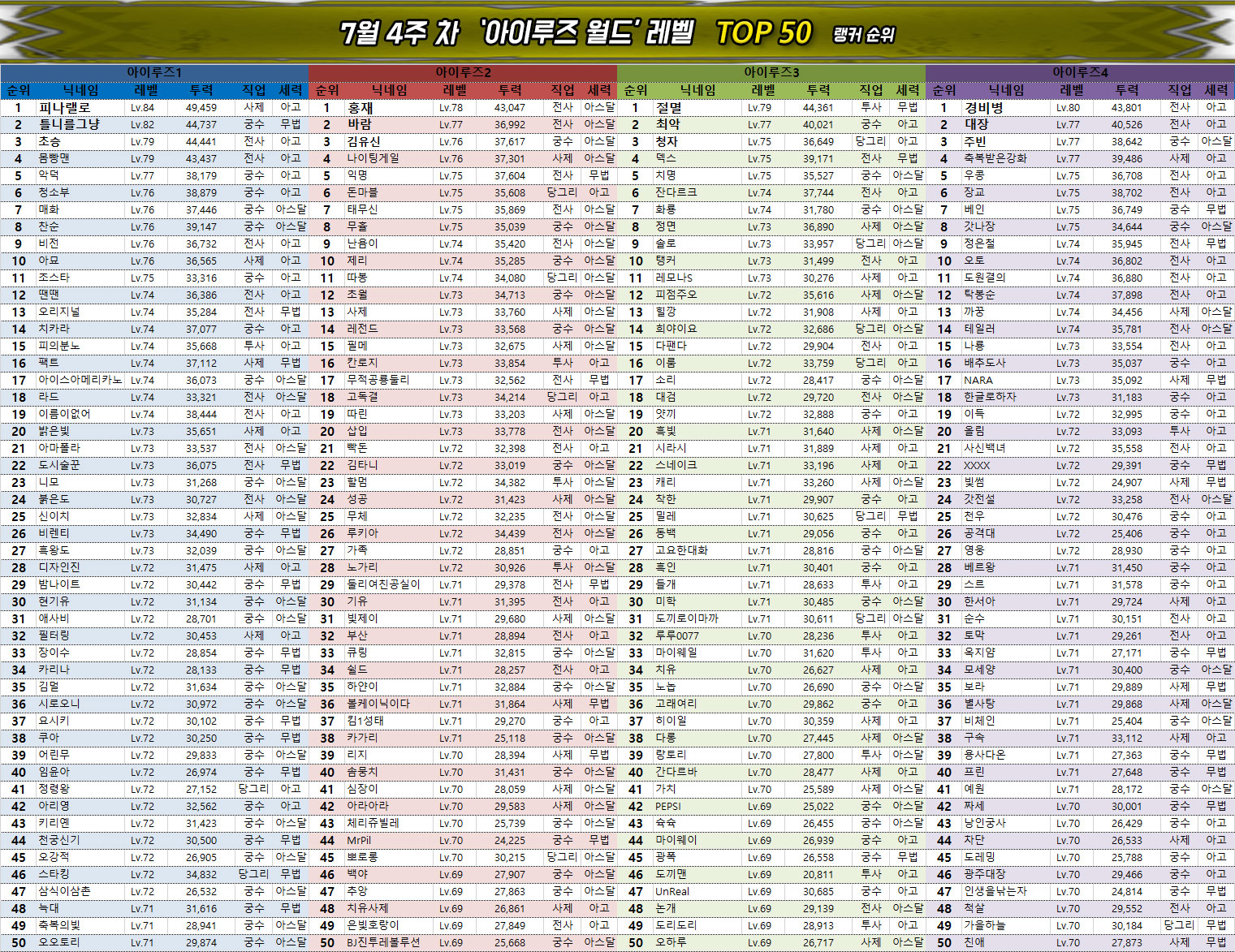Screen dimensions: 1235x952
Task: Click nickname '인생을낚는자'
Action: pos(995,891)
